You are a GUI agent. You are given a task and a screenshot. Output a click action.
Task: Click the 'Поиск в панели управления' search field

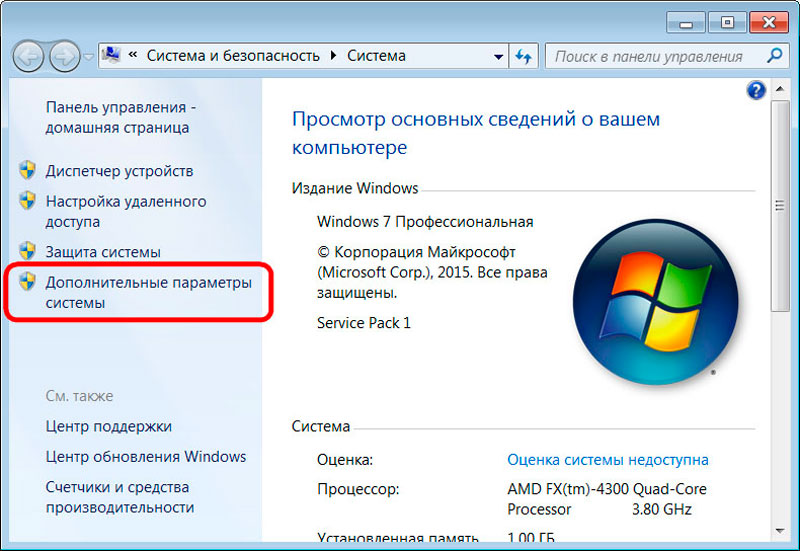(650, 56)
